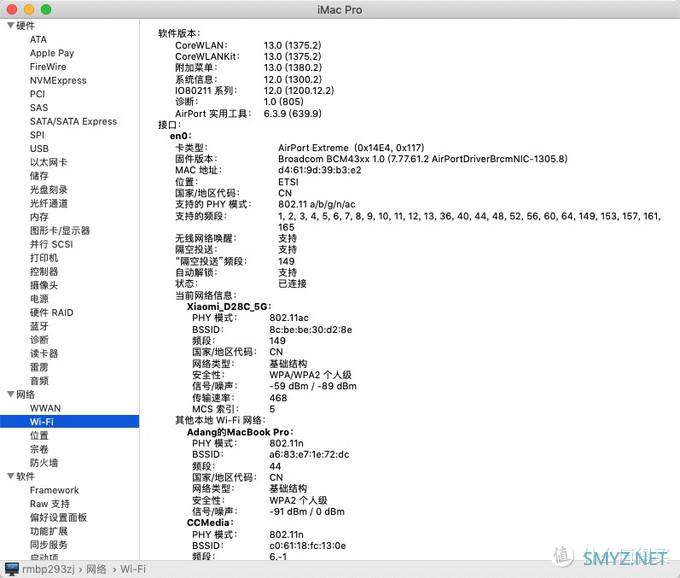This screenshot has width=680, height=578.
Task: Click rmbp293zj in the path bar
Action: [48, 569]
